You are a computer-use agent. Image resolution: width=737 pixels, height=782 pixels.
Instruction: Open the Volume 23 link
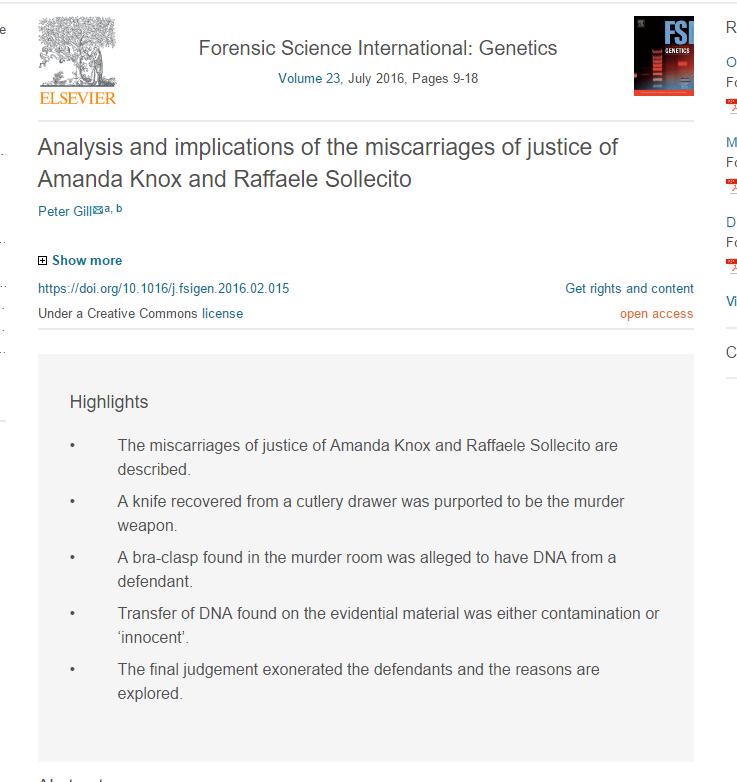(x=309, y=78)
